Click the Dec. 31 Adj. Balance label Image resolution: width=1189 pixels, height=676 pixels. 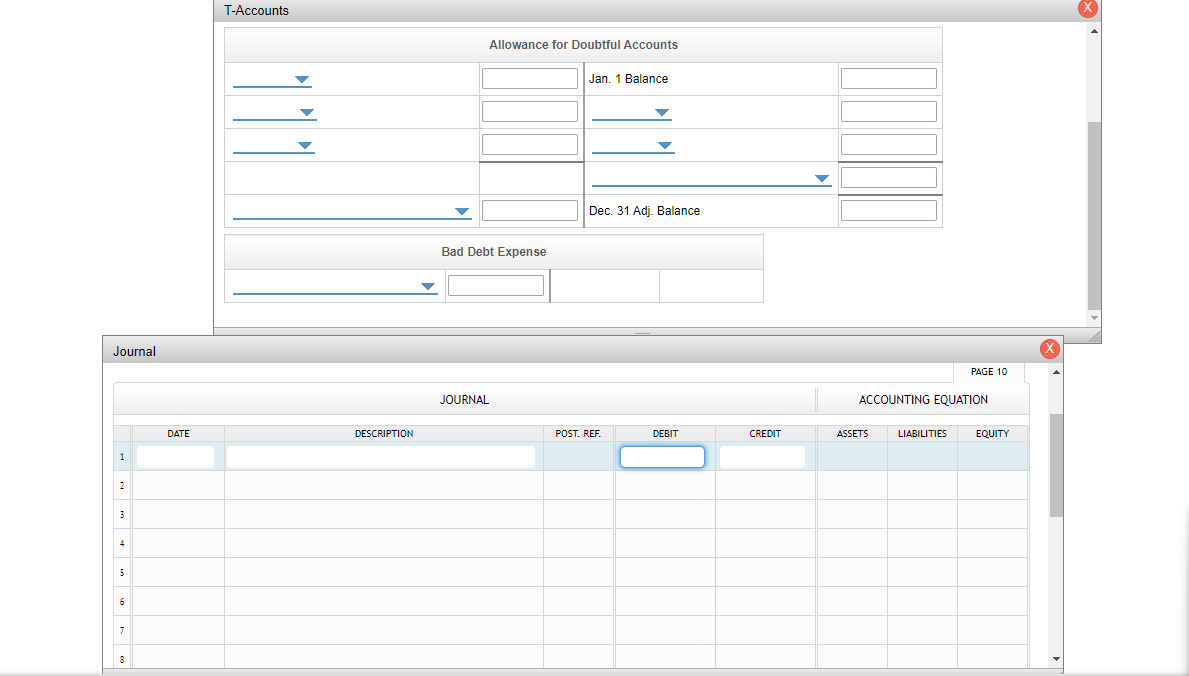click(x=645, y=211)
